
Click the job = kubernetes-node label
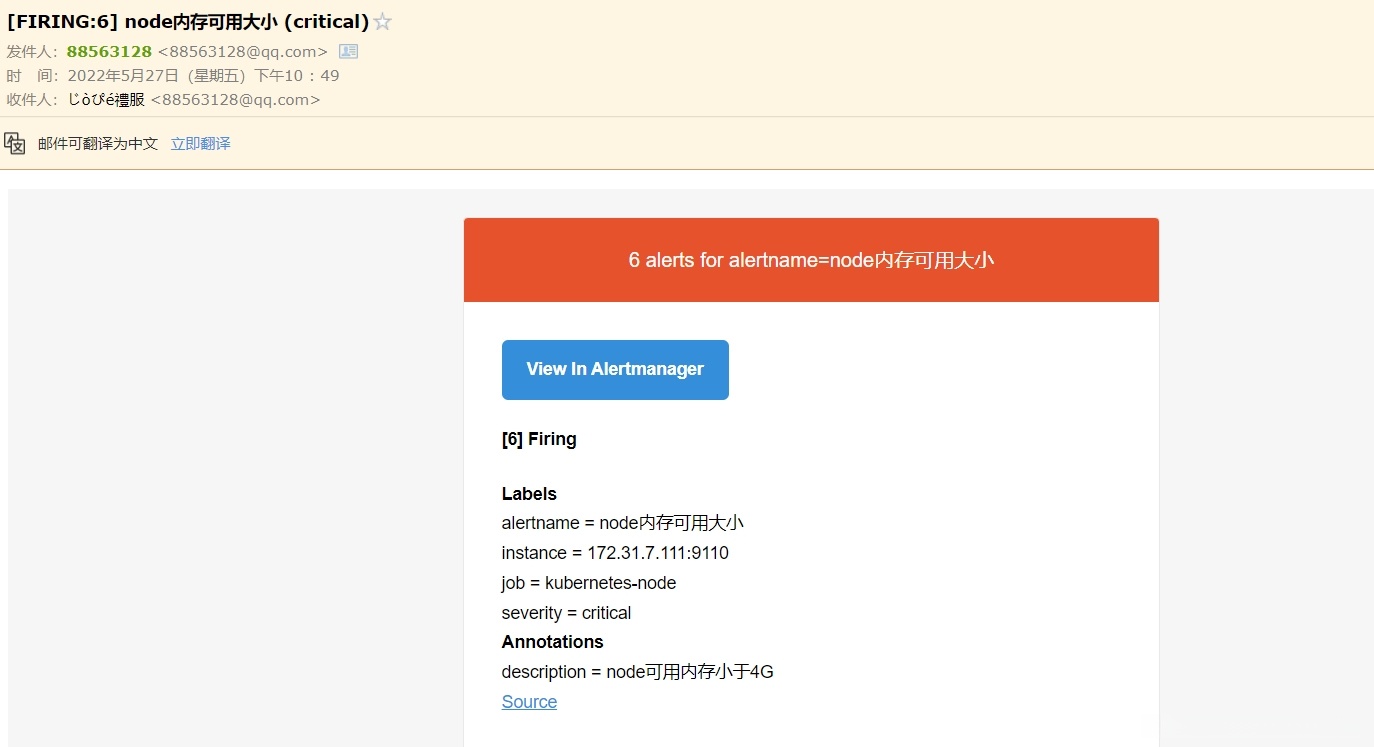[589, 583]
